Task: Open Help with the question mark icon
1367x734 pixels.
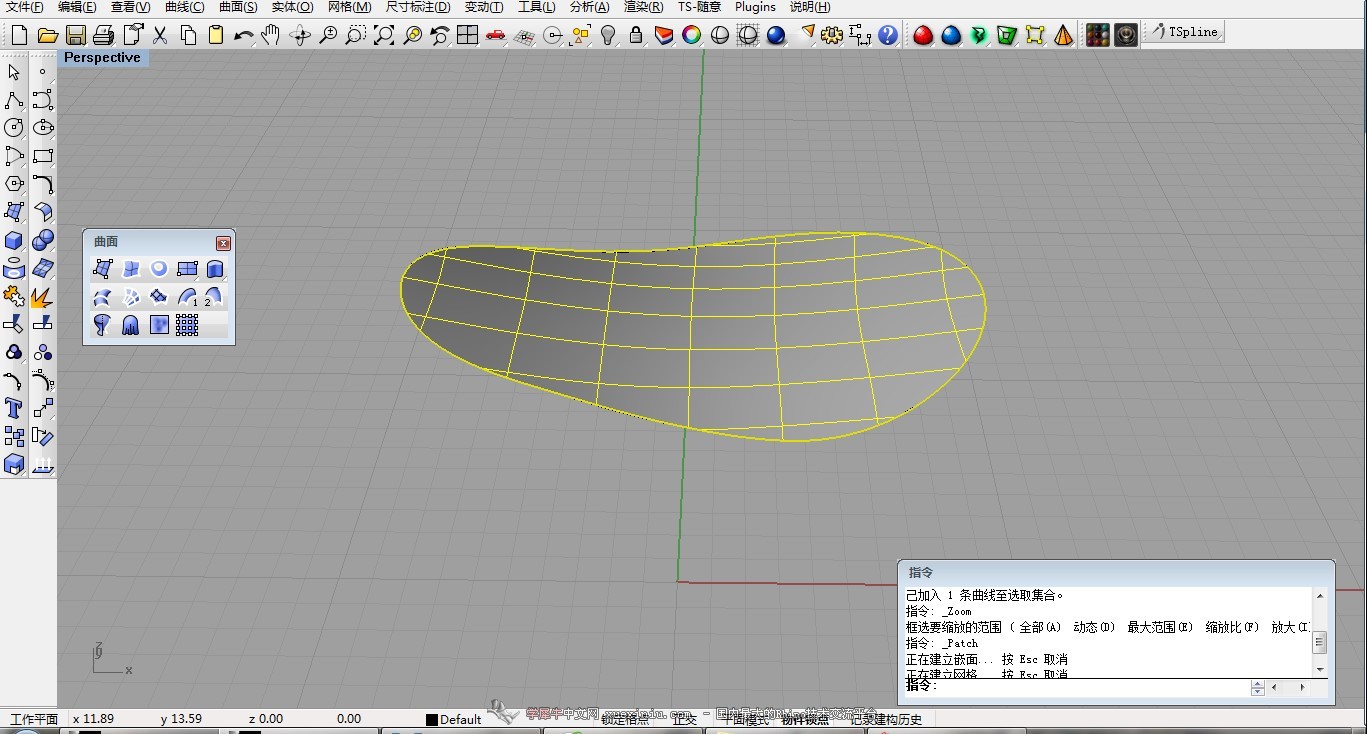Action: click(x=887, y=35)
